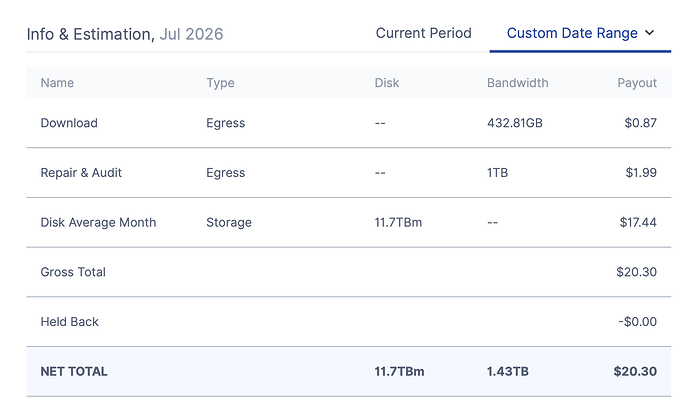Click the Disk column header
Image resolution: width=690 pixels, height=400 pixels.
(387, 83)
